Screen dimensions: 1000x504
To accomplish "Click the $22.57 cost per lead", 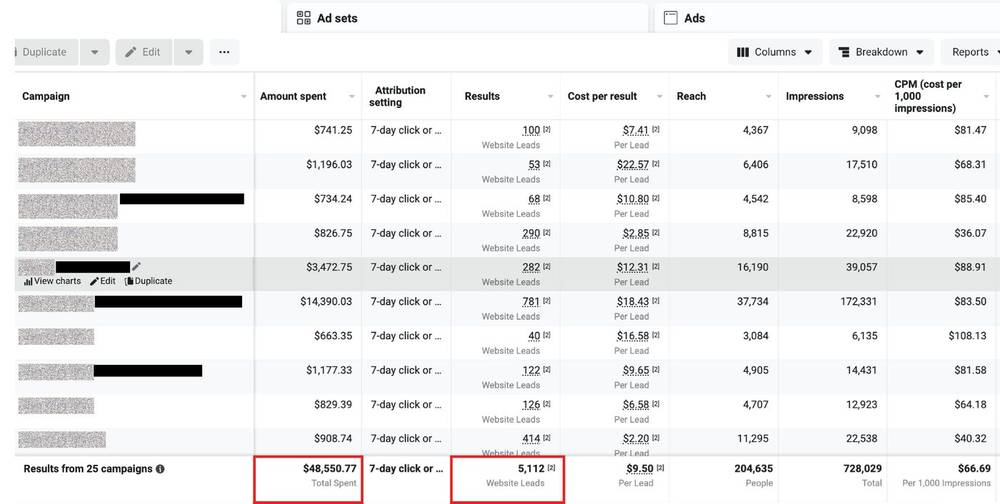I will click(x=633, y=165).
